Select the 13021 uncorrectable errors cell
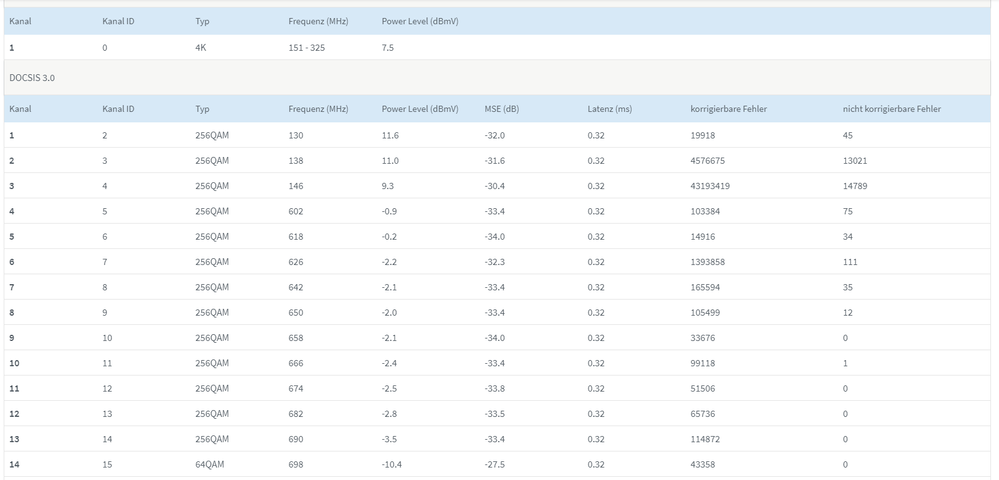This screenshot has height=480, width=999. click(x=855, y=161)
